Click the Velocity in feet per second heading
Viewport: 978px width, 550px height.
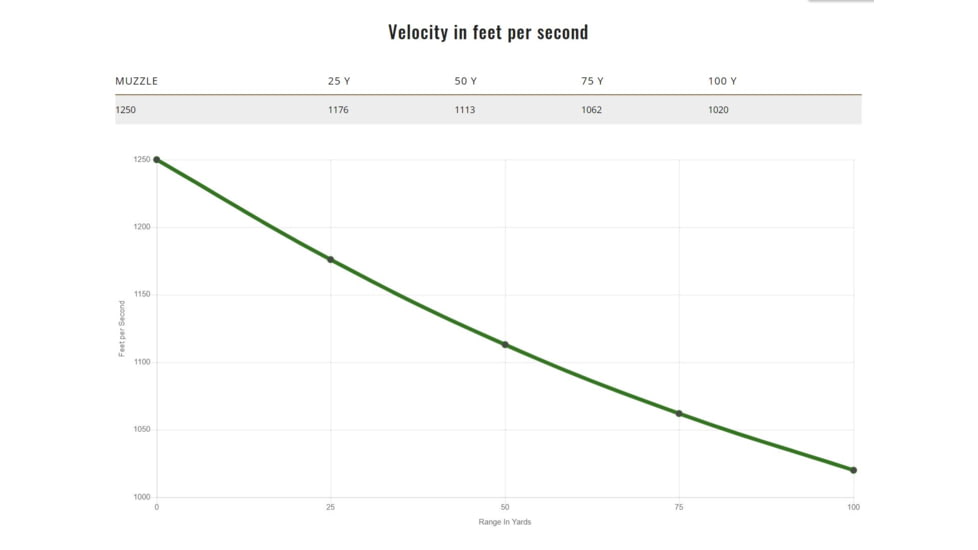(x=488, y=32)
